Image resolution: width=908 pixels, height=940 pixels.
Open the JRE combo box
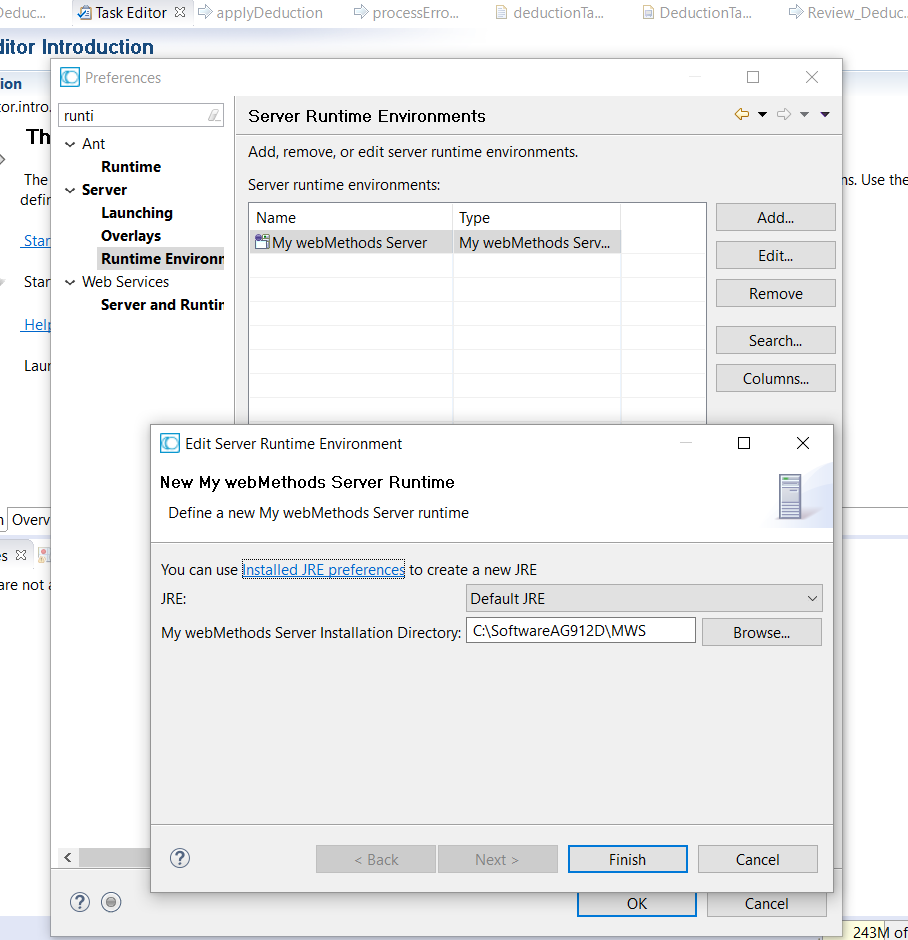(644, 598)
